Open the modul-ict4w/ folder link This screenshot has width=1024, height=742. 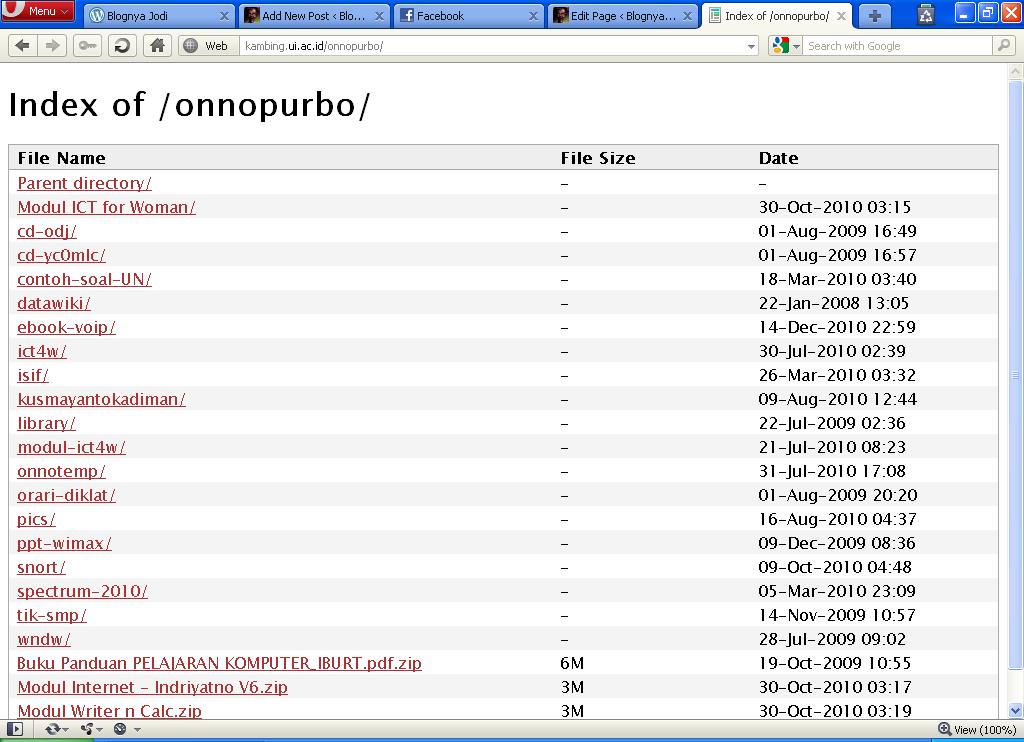click(x=71, y=447)
